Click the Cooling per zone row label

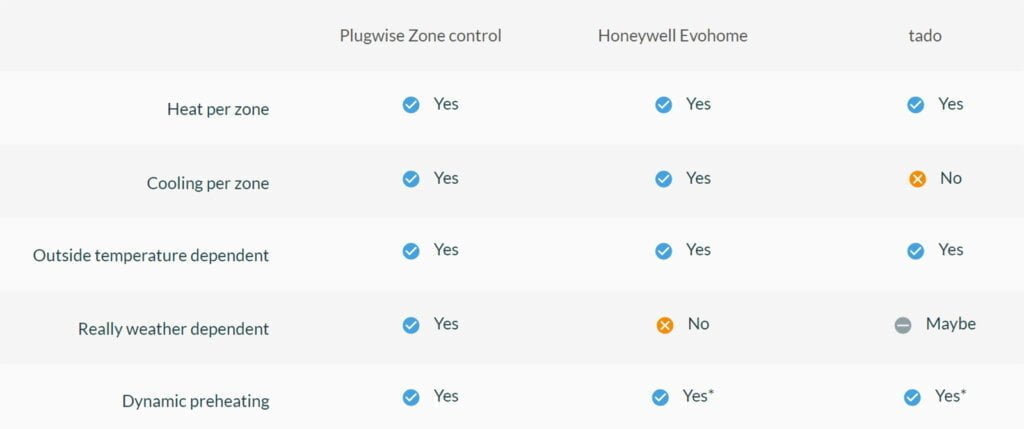[x=207, y=183]
